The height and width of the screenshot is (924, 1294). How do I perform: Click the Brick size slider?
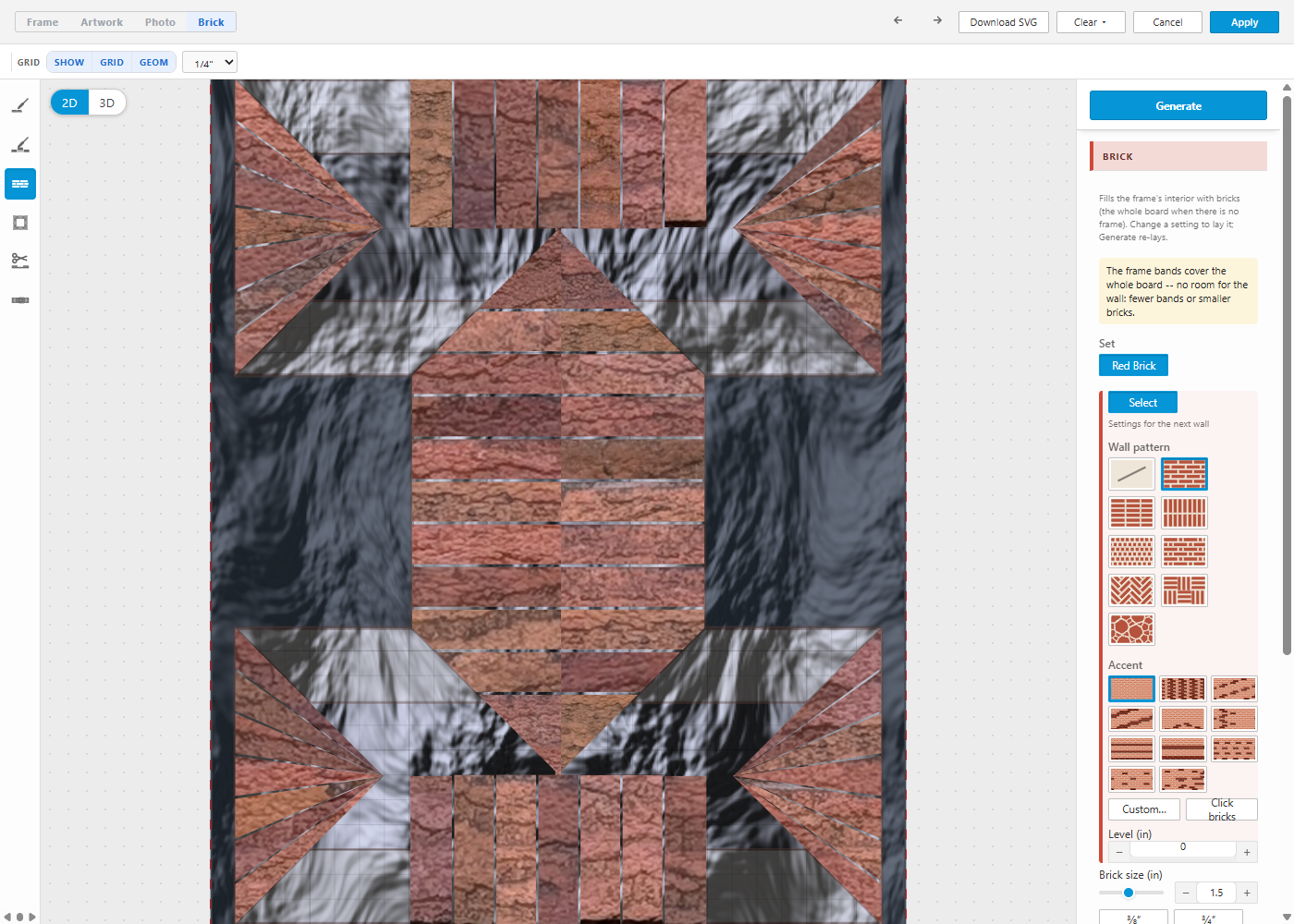click(x=1131, y=893)
